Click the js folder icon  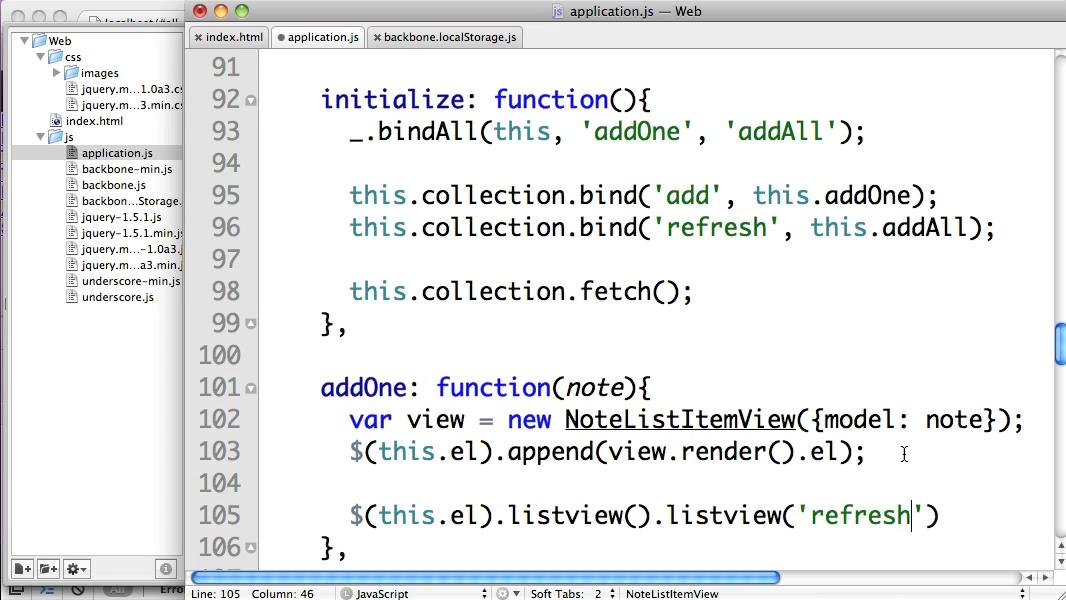coord(56,137)
